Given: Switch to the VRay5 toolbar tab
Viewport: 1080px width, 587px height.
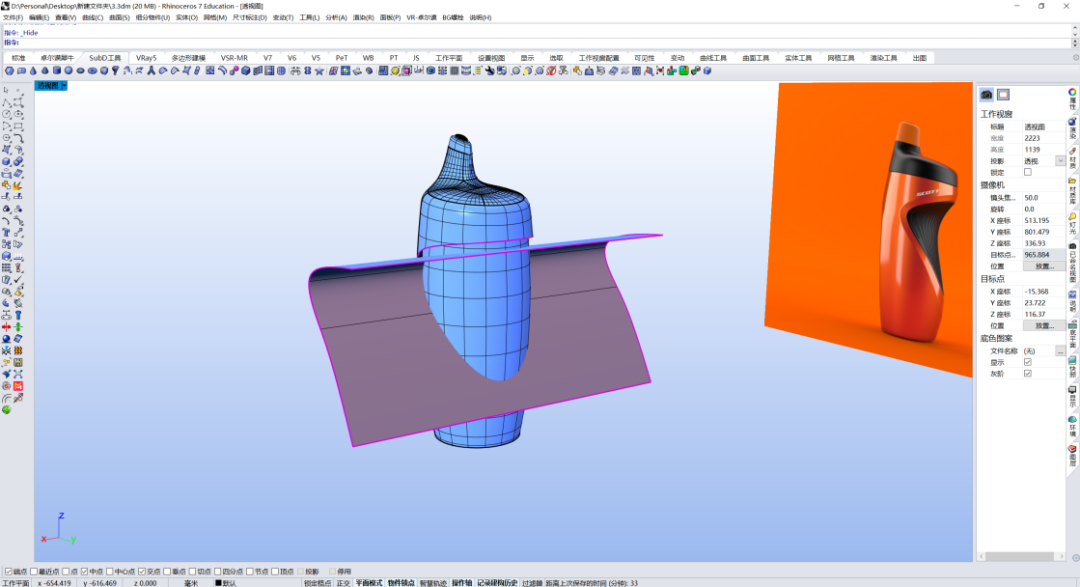Looking at the screenshot, I should click(146, 58).
